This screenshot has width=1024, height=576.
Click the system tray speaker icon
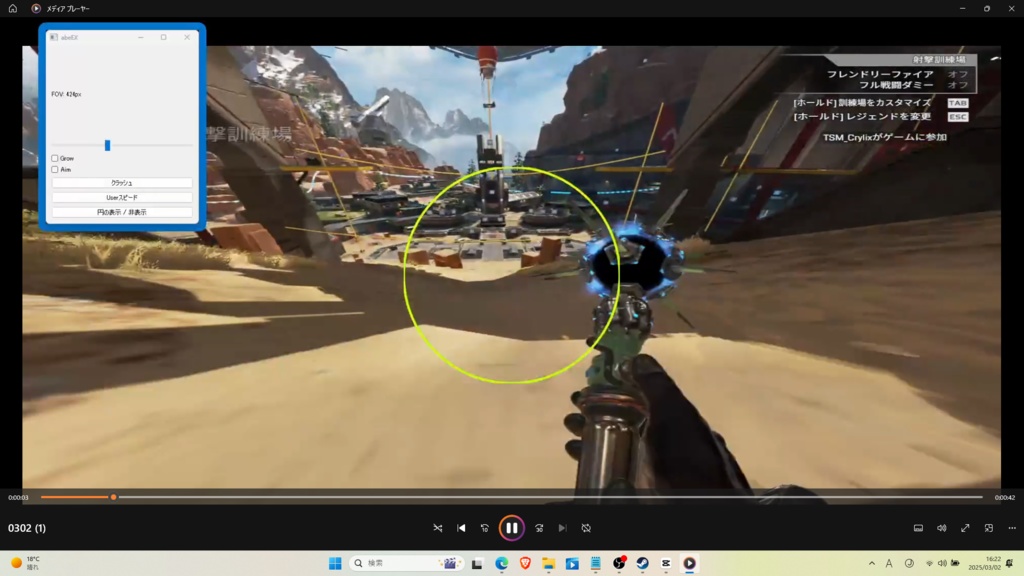coord(942,563)
